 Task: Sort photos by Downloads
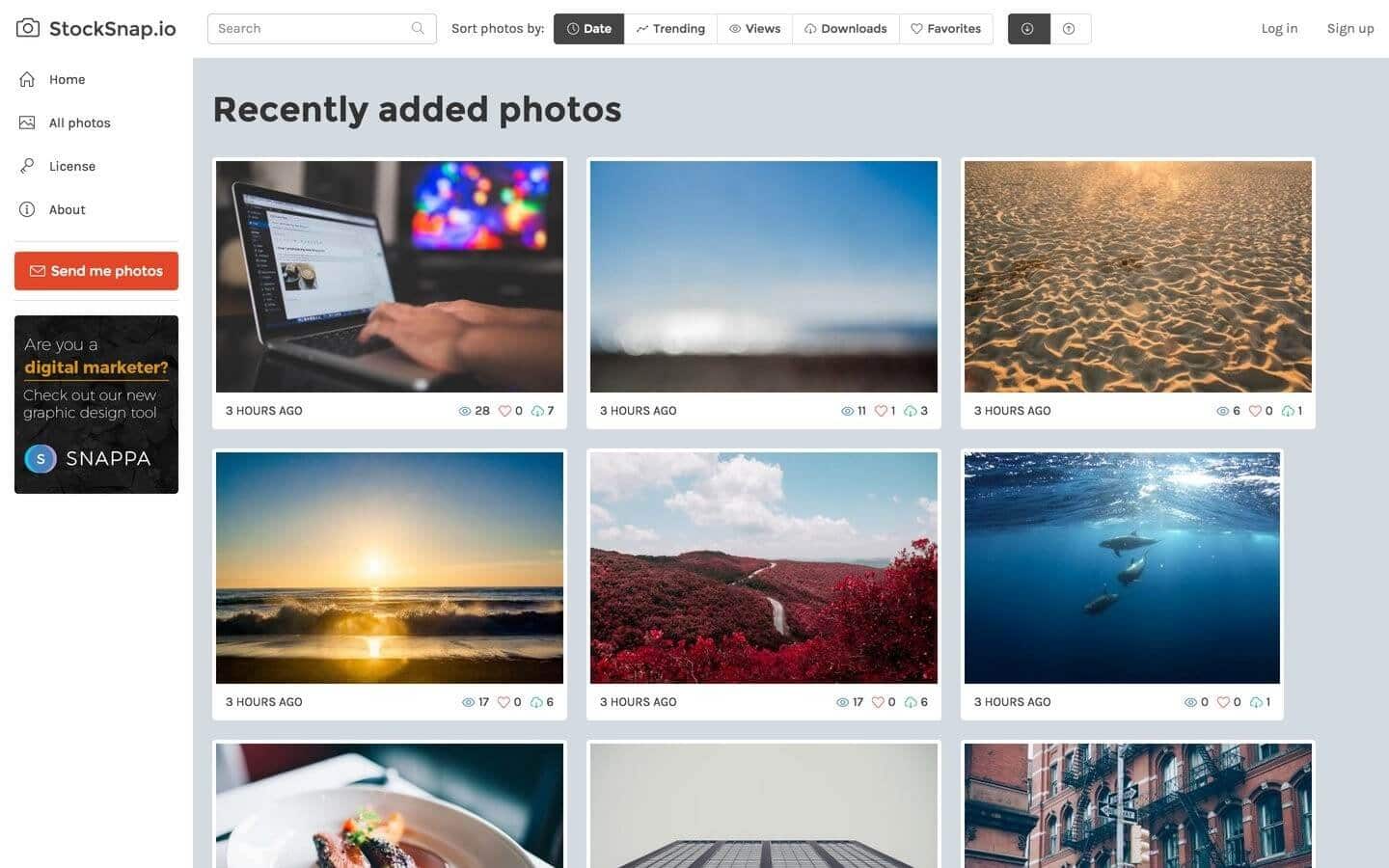(845, 29)
